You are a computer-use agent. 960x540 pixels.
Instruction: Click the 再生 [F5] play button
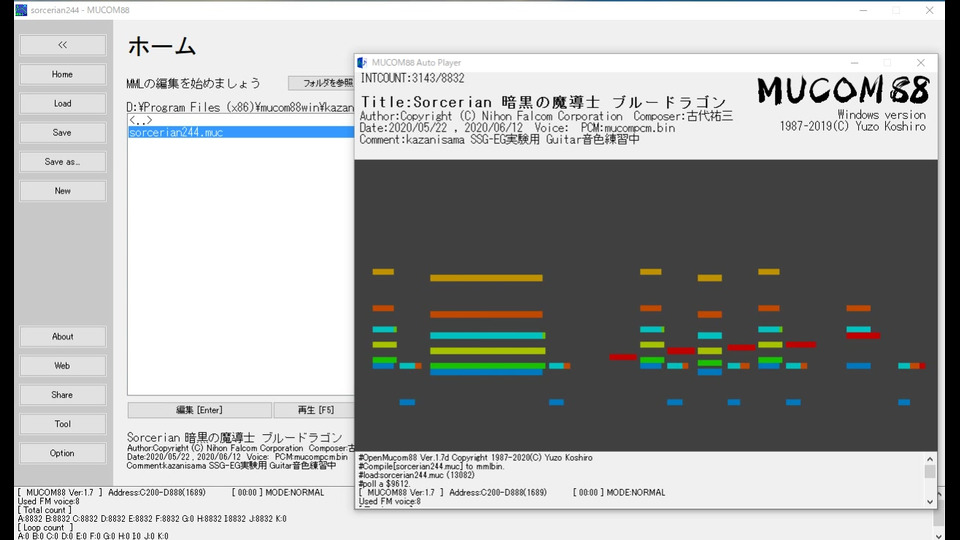click(x=314, y=410)
